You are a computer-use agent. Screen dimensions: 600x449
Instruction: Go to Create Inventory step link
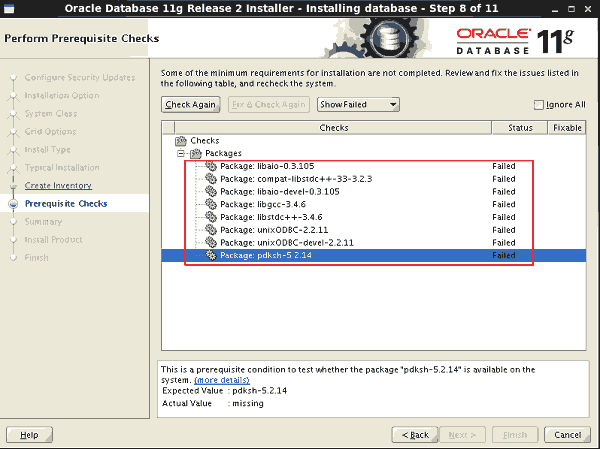(x=58, y=186)
